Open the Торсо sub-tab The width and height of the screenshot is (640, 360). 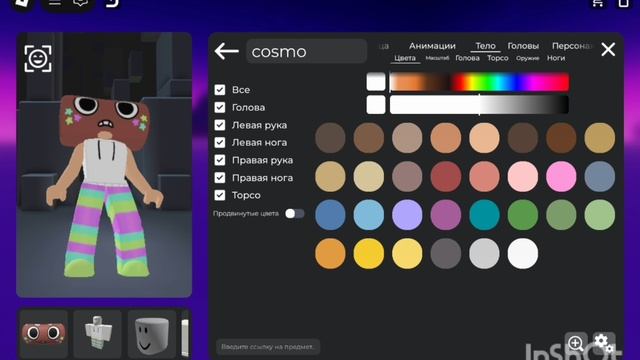(x=498, y=58)
